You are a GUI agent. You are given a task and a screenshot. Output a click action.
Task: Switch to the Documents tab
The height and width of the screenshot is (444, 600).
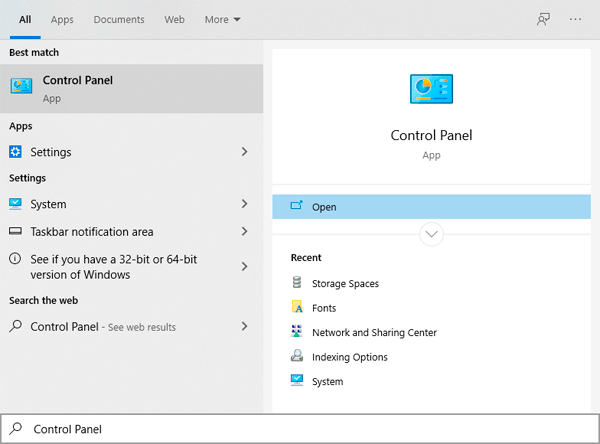(119, 19)
